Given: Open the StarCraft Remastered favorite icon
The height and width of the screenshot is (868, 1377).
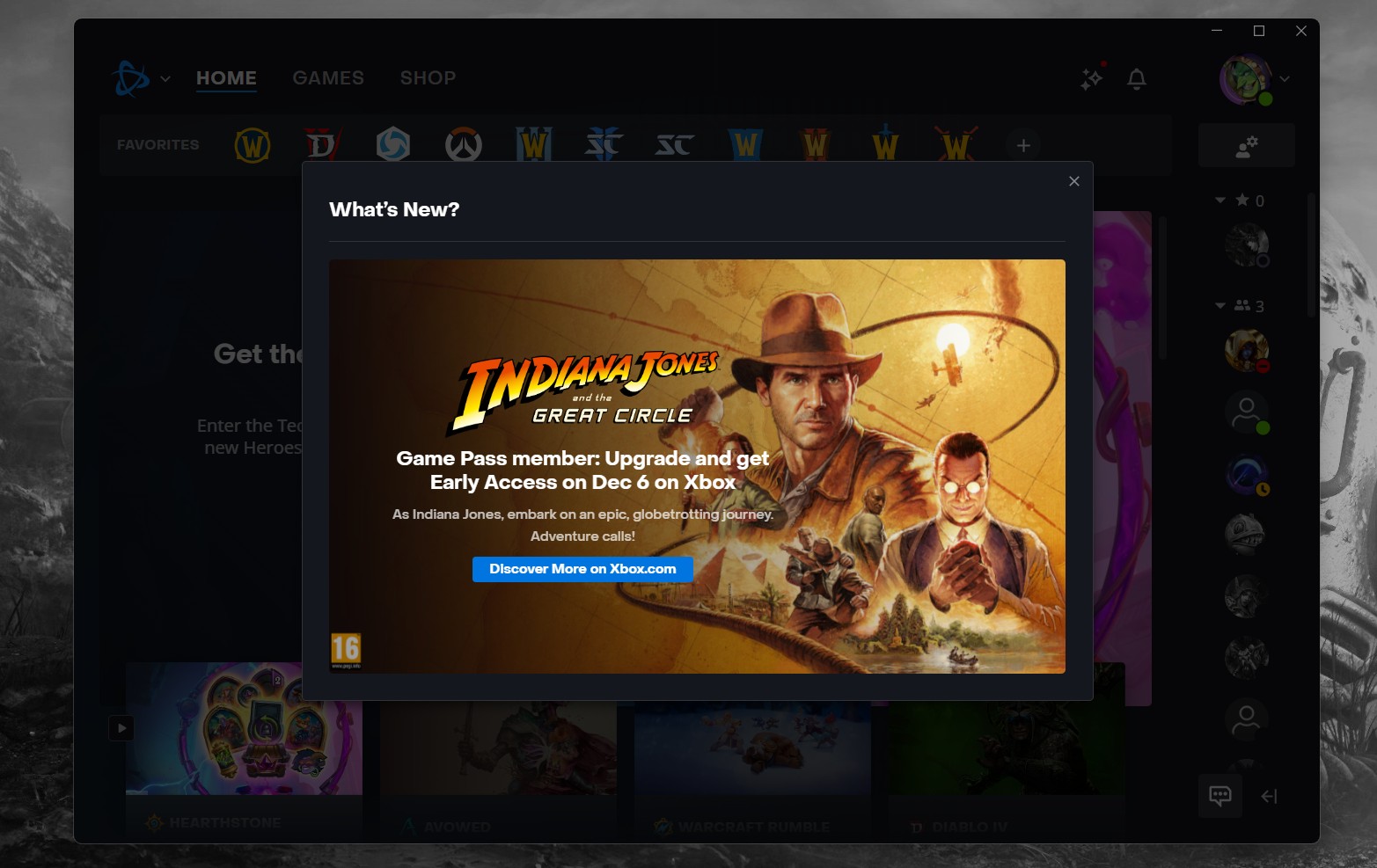Looking at the screenshot, I should click(x=674, y=145).
